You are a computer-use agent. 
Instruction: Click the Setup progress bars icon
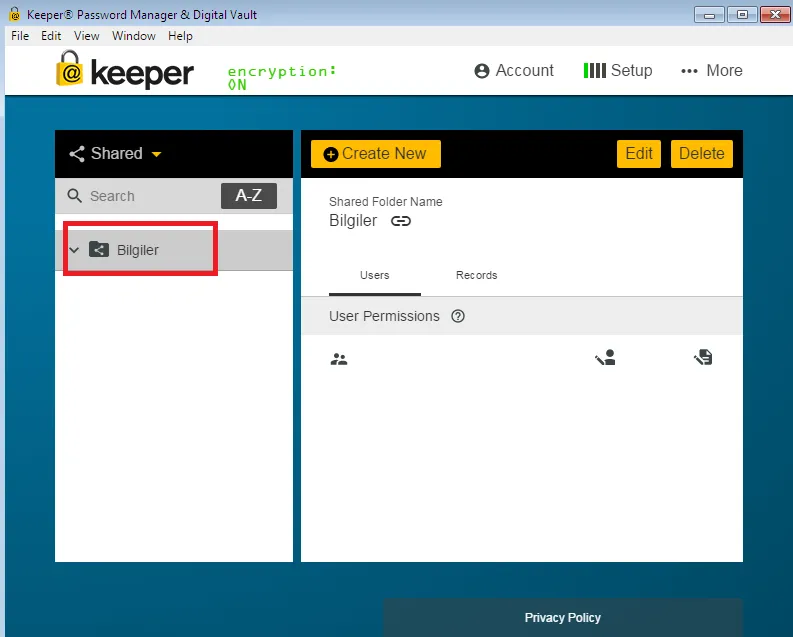(x=594, y=70)
